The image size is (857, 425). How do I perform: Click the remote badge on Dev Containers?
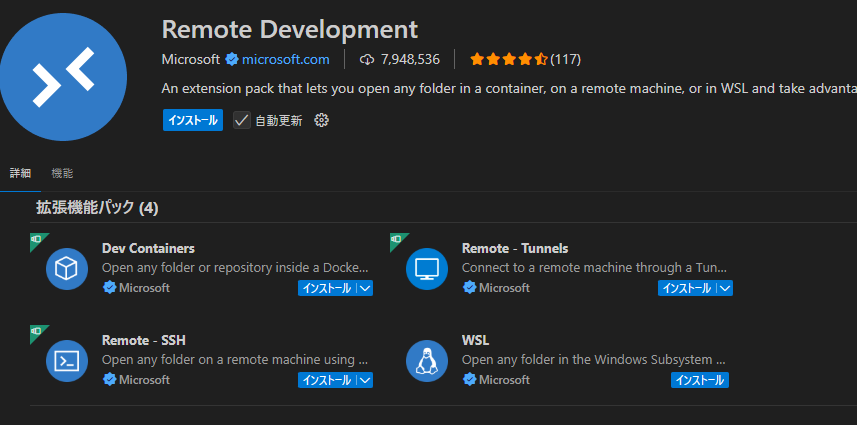pos(37,240)
